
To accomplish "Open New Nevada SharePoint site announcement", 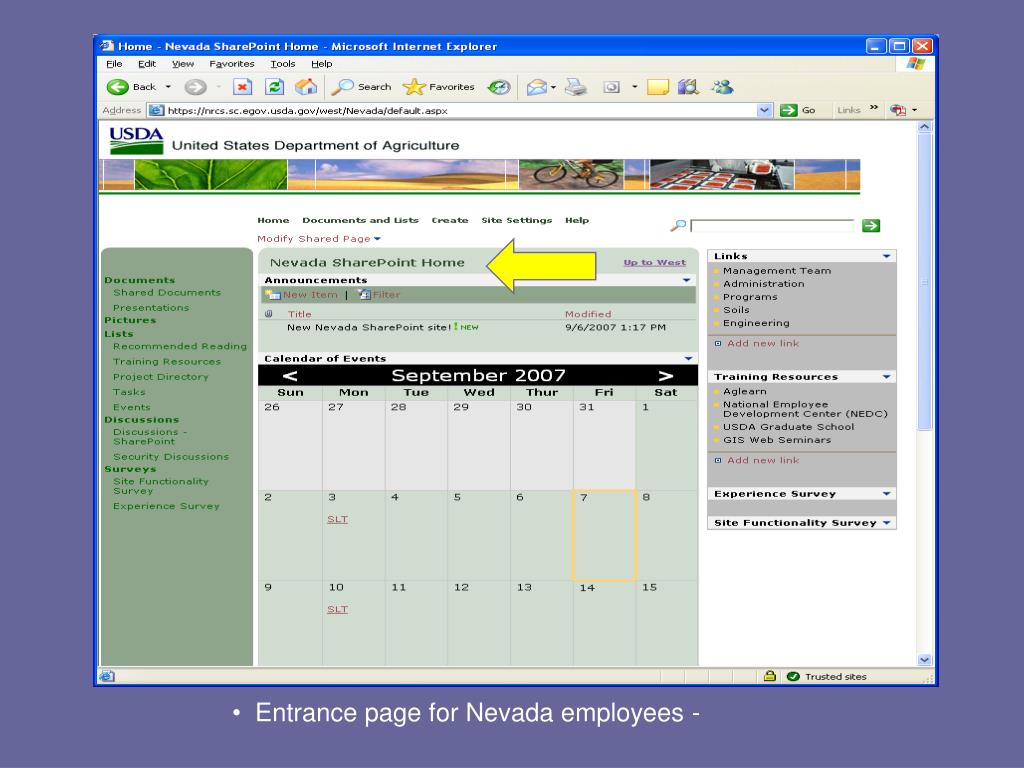I will [x=368, y=327].
